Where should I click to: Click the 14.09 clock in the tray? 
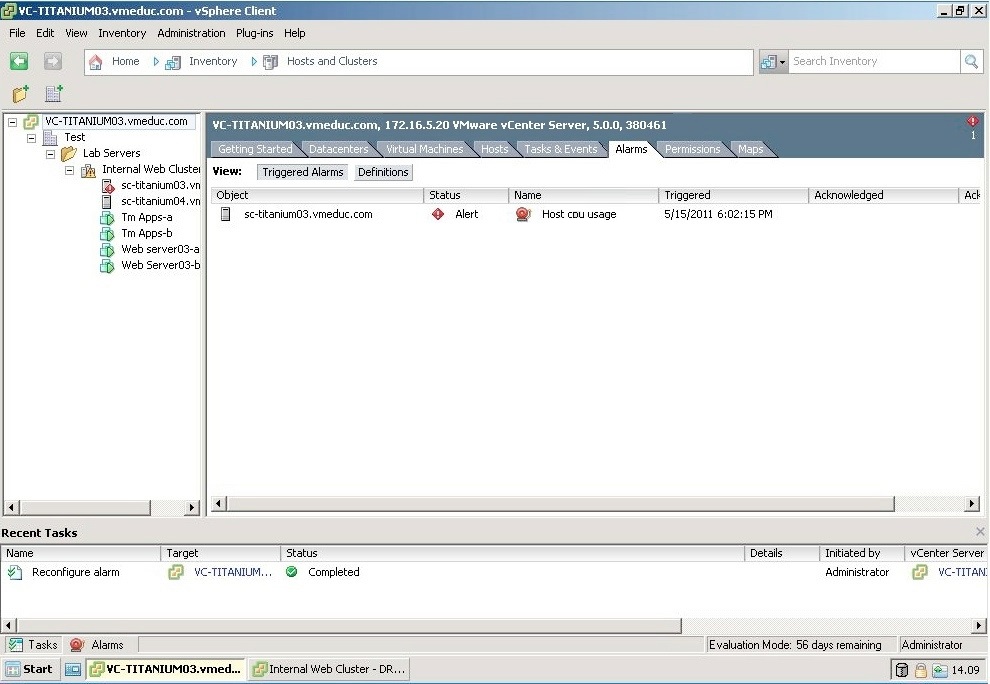[965, 670]
